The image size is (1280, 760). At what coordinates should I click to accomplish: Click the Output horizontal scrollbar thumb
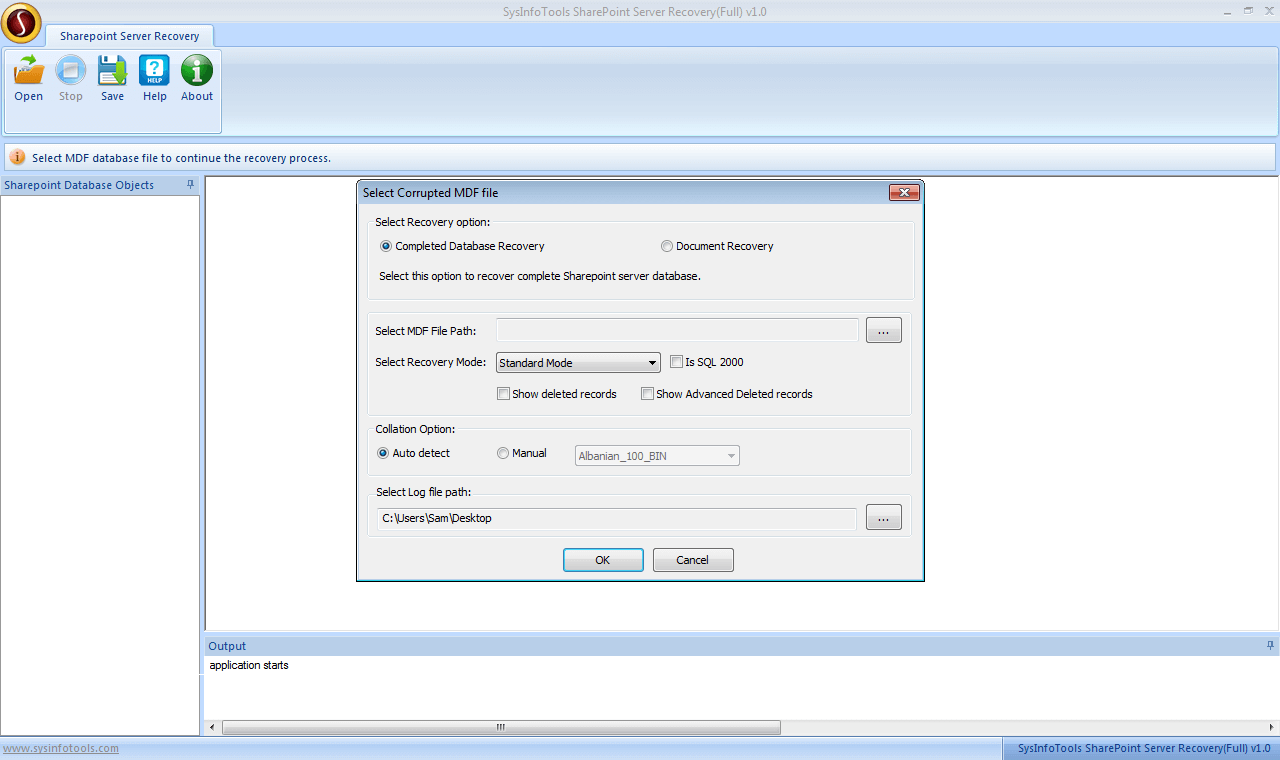click(500, 727)
